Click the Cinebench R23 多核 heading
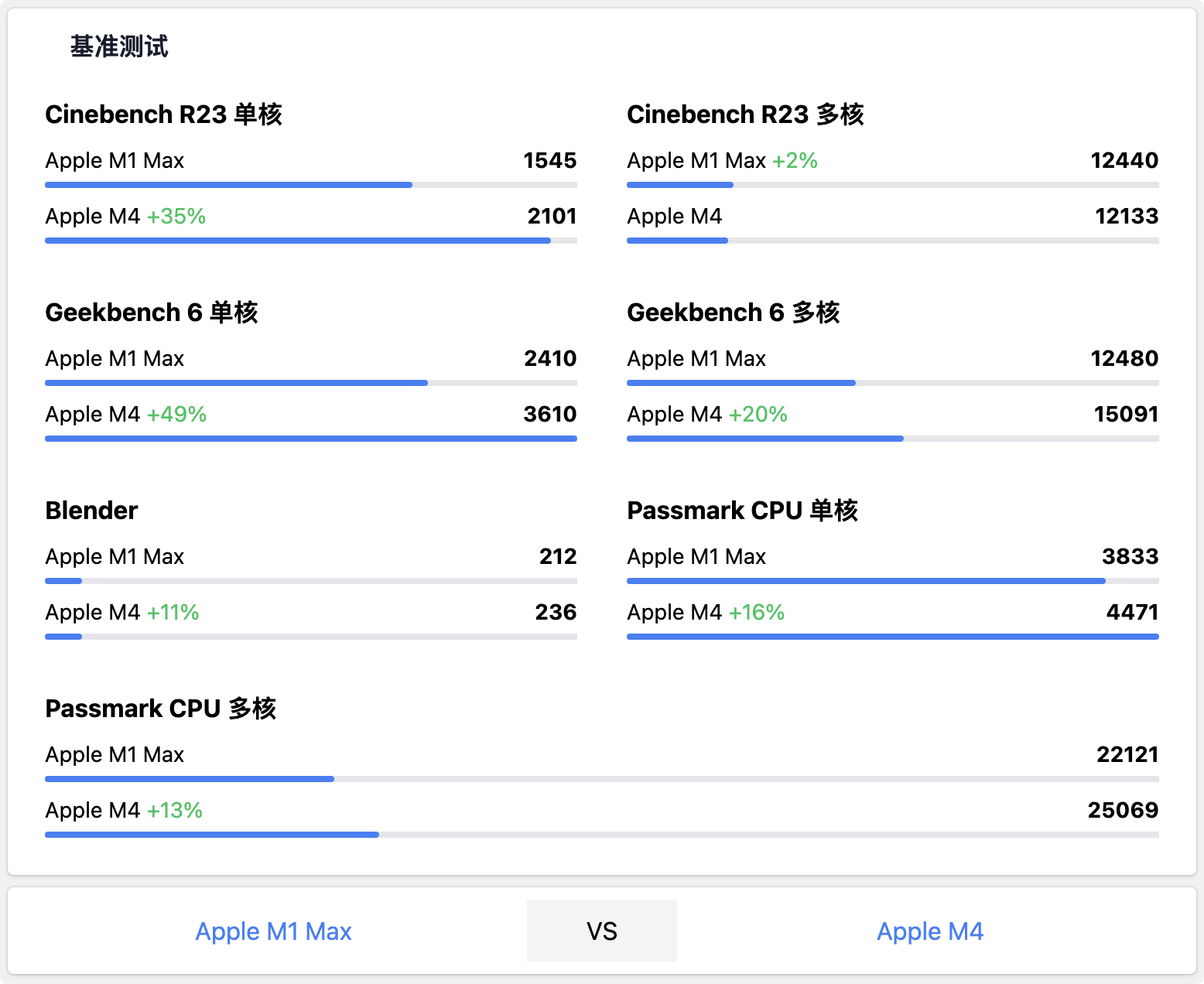The height and width of the screenshot is (984, 1204). pos(745,114)
